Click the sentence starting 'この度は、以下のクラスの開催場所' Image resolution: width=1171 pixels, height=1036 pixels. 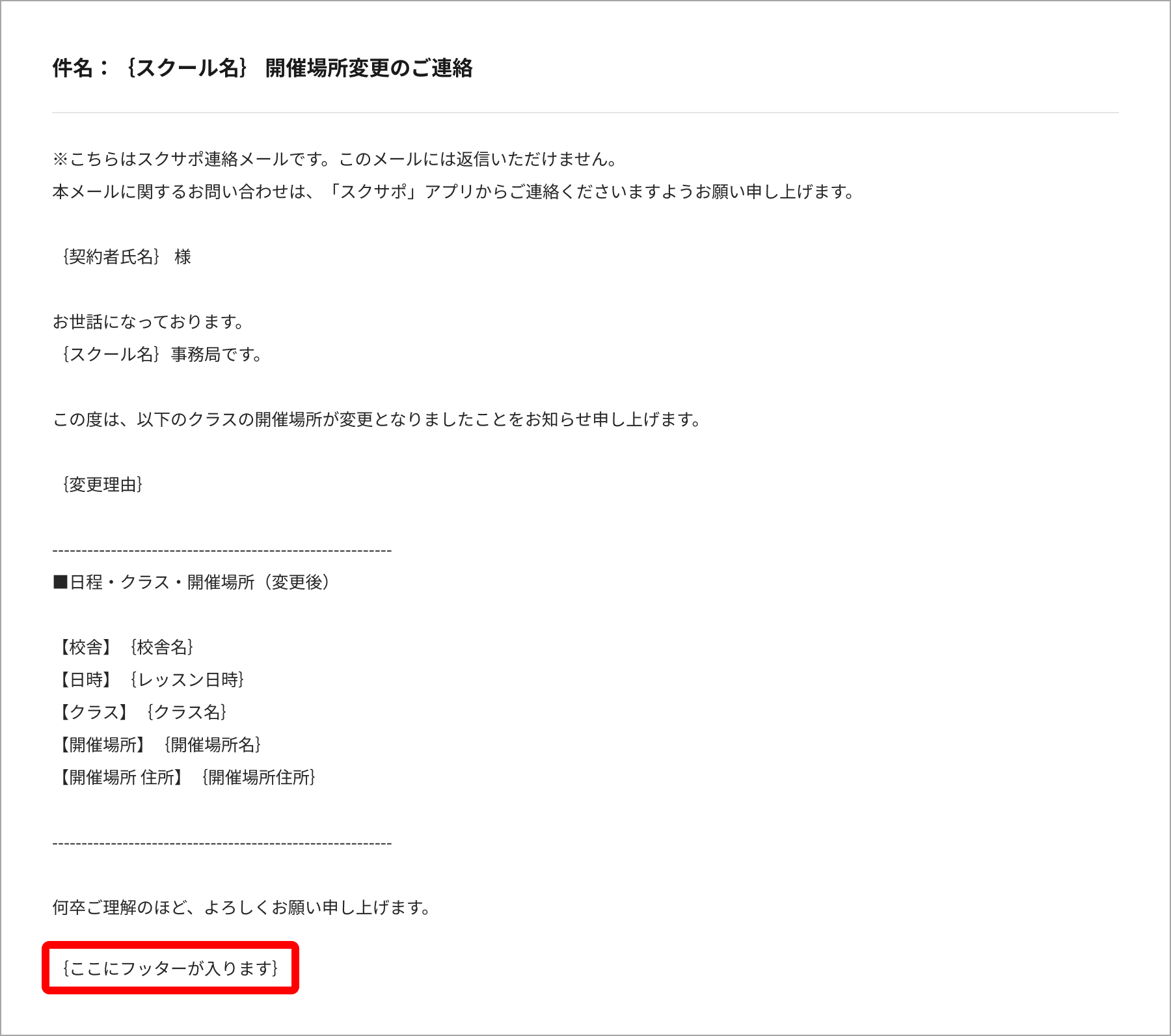(377, 420)
